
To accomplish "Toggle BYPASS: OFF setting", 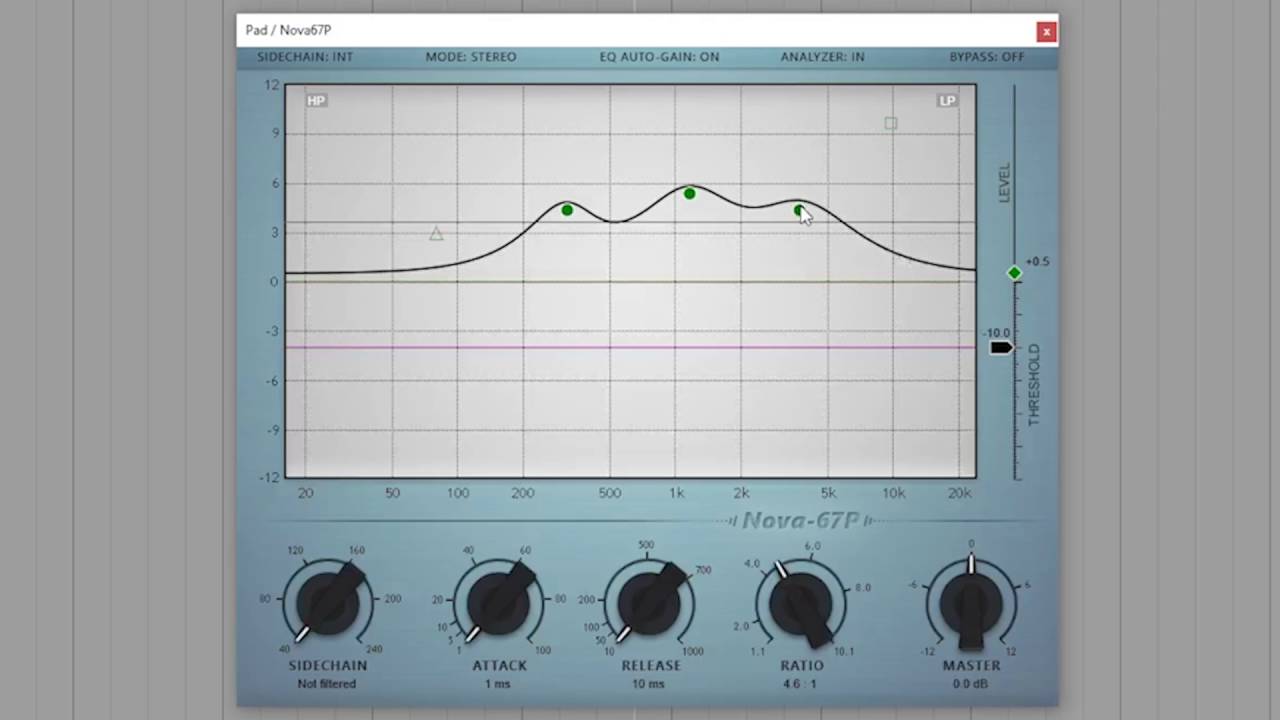I will tap(987, 57).
